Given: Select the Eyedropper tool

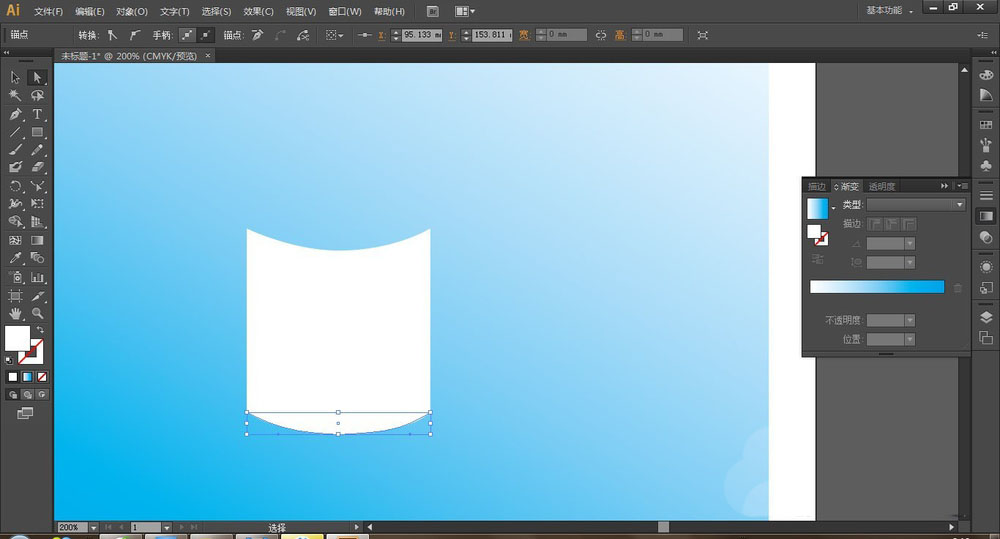Looking at the screenshot, I should point(15,259).
